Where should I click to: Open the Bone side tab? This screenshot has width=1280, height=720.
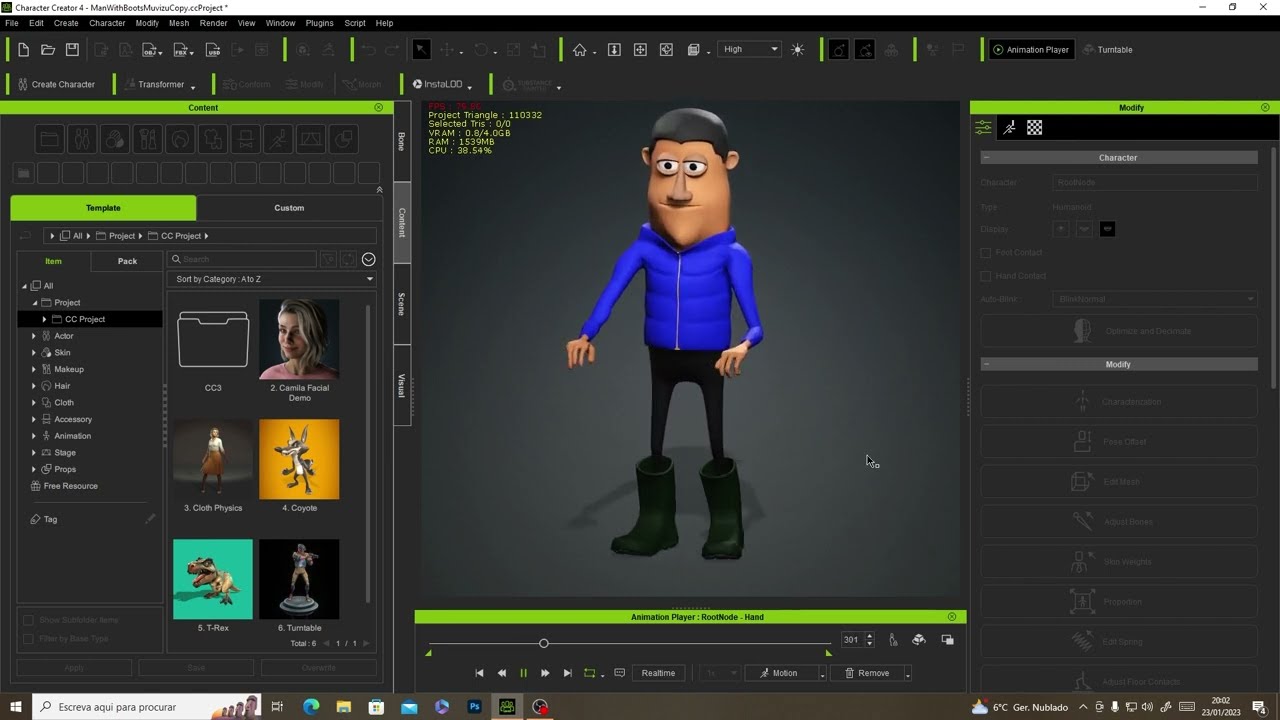point(402,141)
